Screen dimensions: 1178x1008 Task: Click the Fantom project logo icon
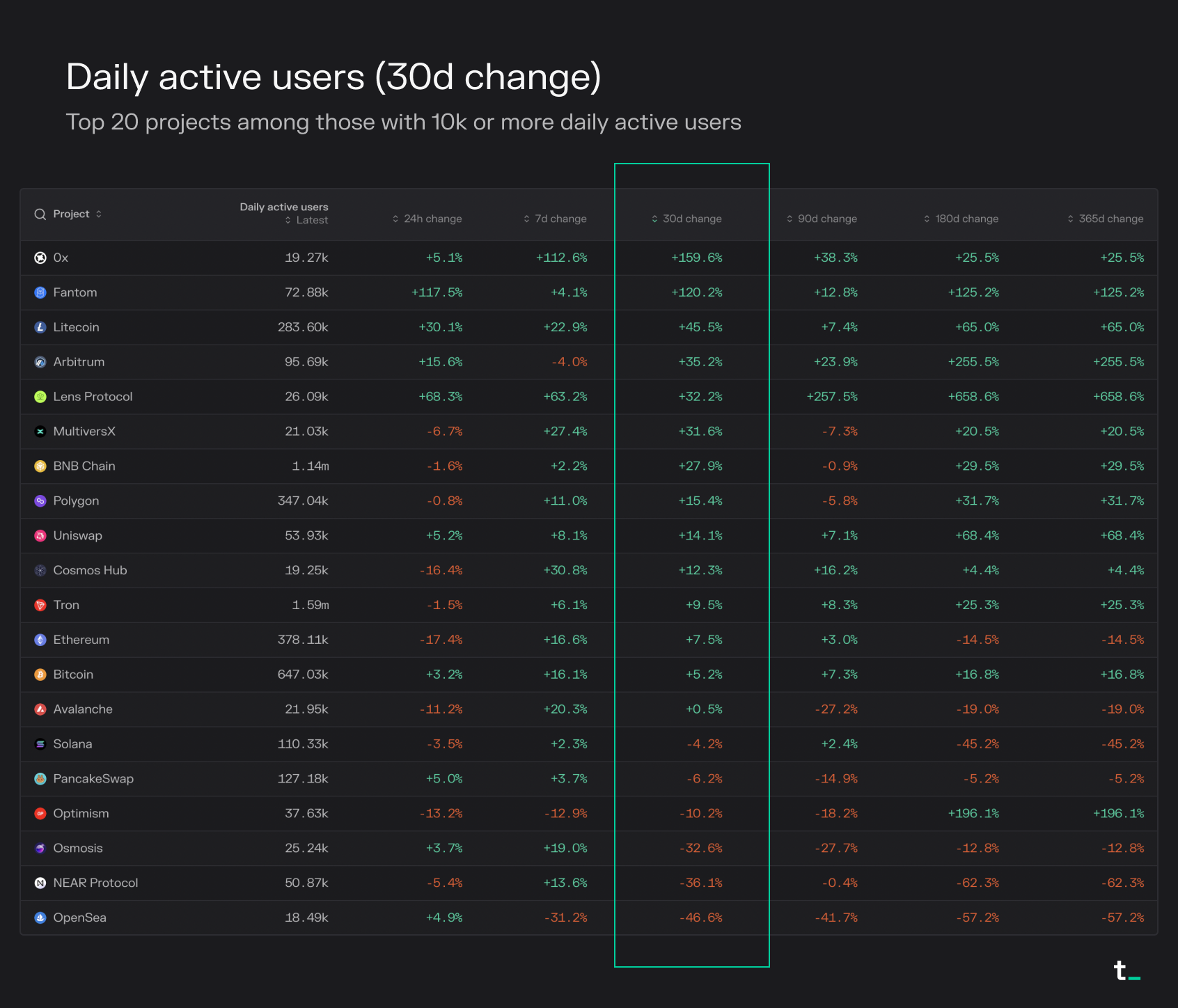tap(40, 293)
